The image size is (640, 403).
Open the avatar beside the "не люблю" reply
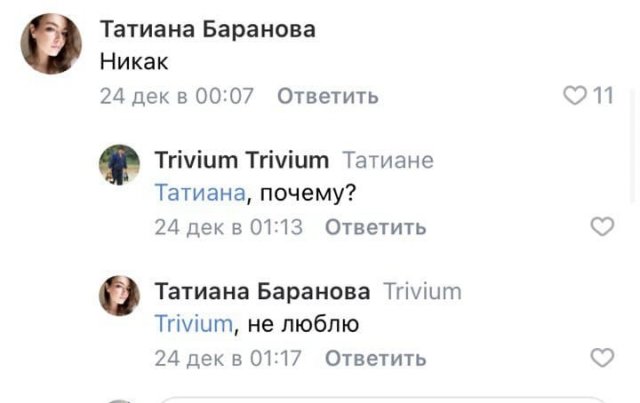[x=119, y=296]
